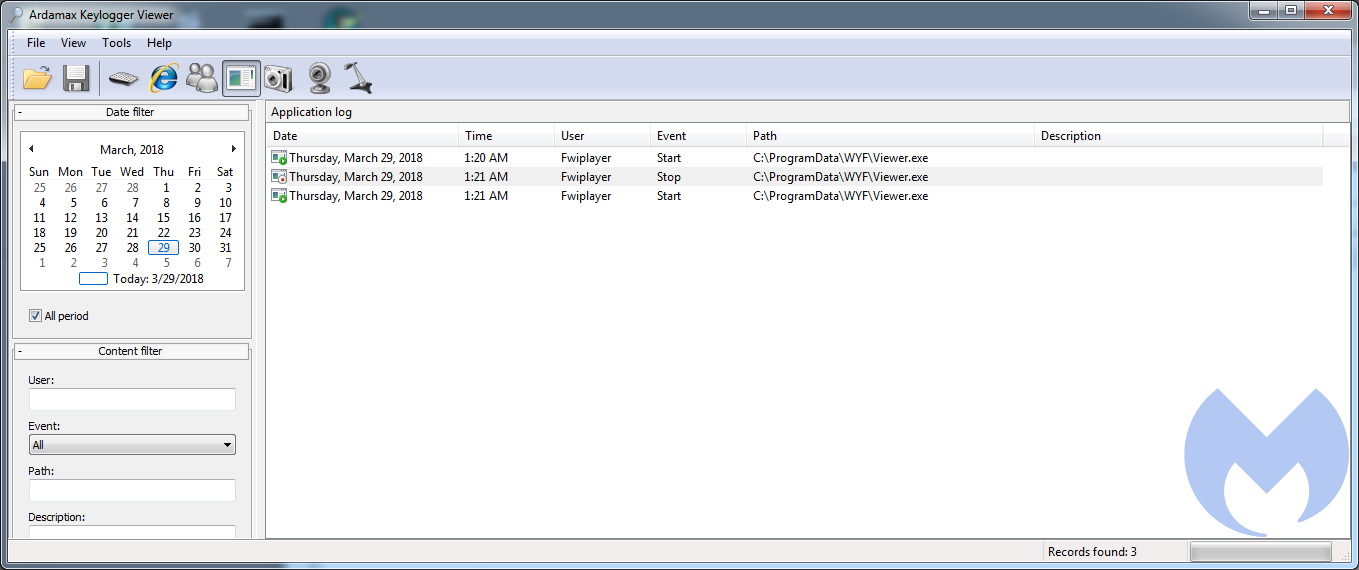Go to previous month in calendar
1359x570 pixels.
pos(31,149)
